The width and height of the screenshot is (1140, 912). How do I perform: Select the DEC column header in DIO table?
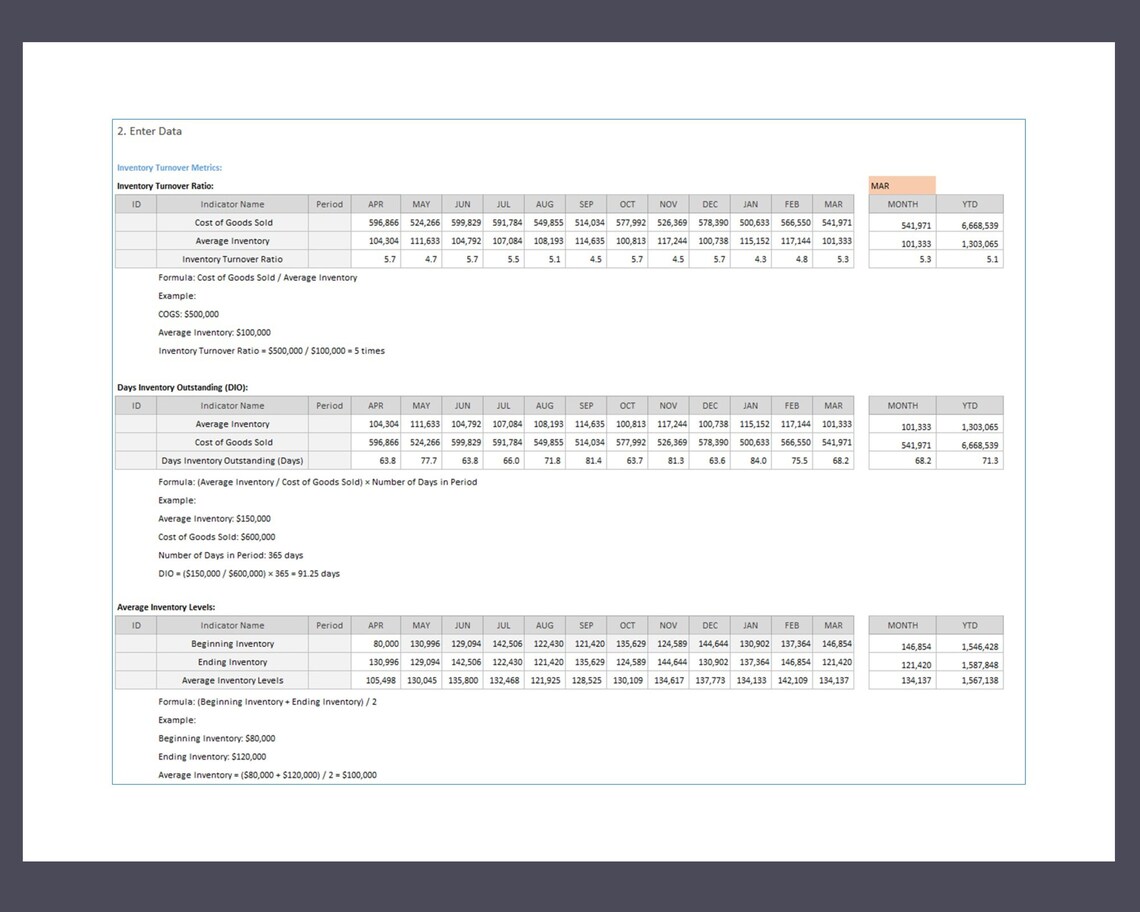[709, 405]
